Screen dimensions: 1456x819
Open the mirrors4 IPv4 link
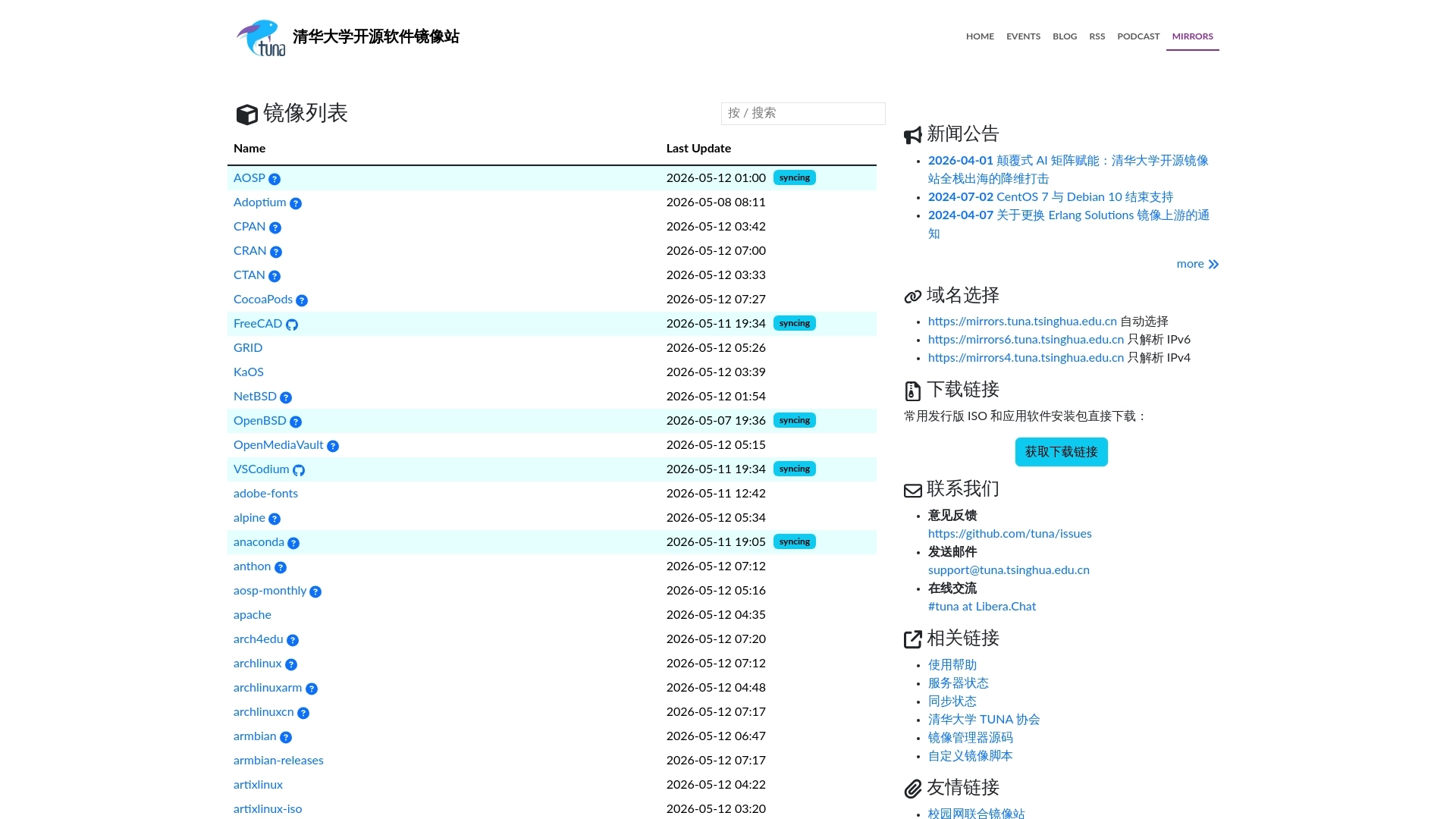coord(1026,358)
